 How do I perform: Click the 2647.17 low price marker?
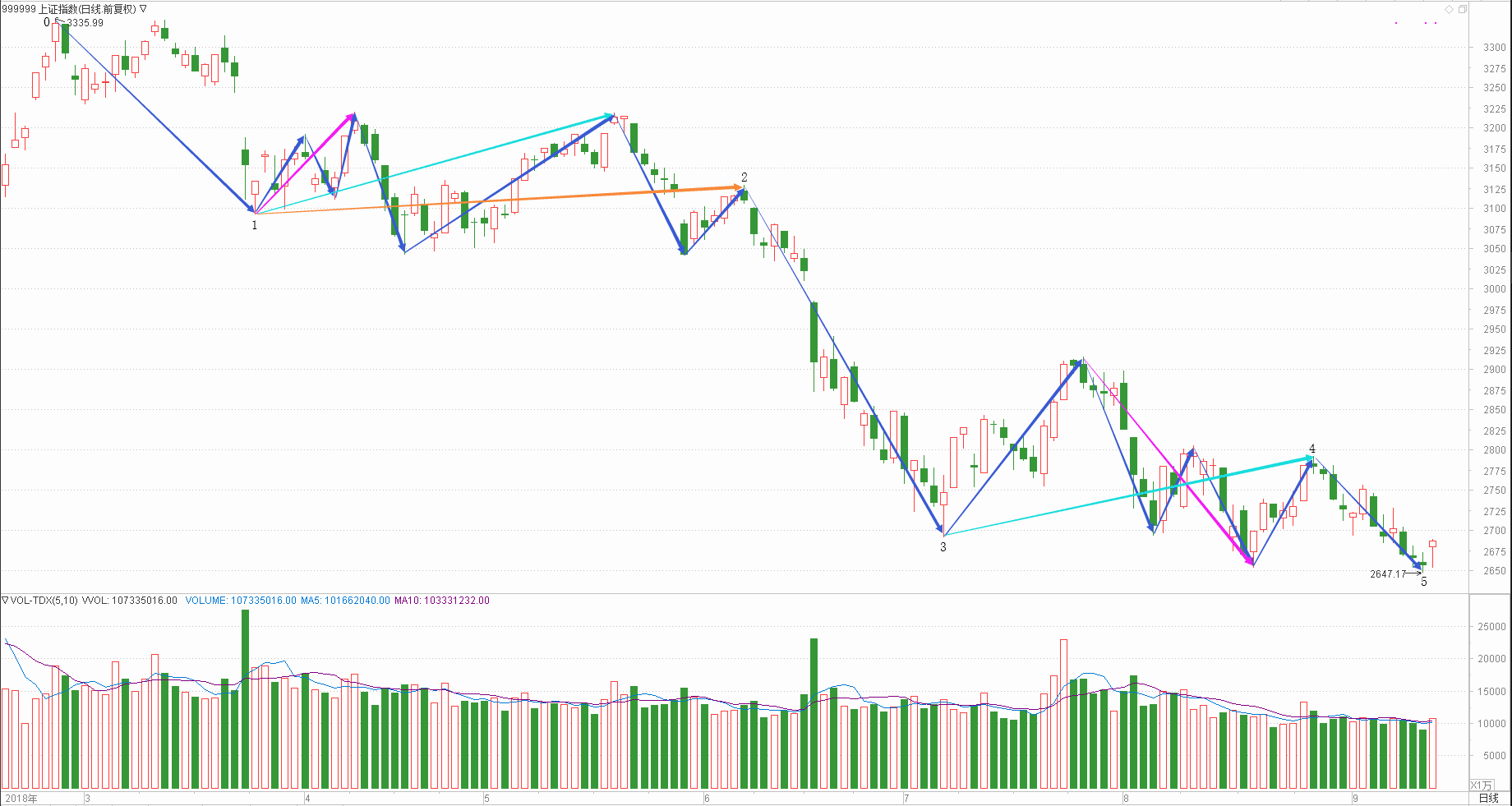tap(1387, 574)
